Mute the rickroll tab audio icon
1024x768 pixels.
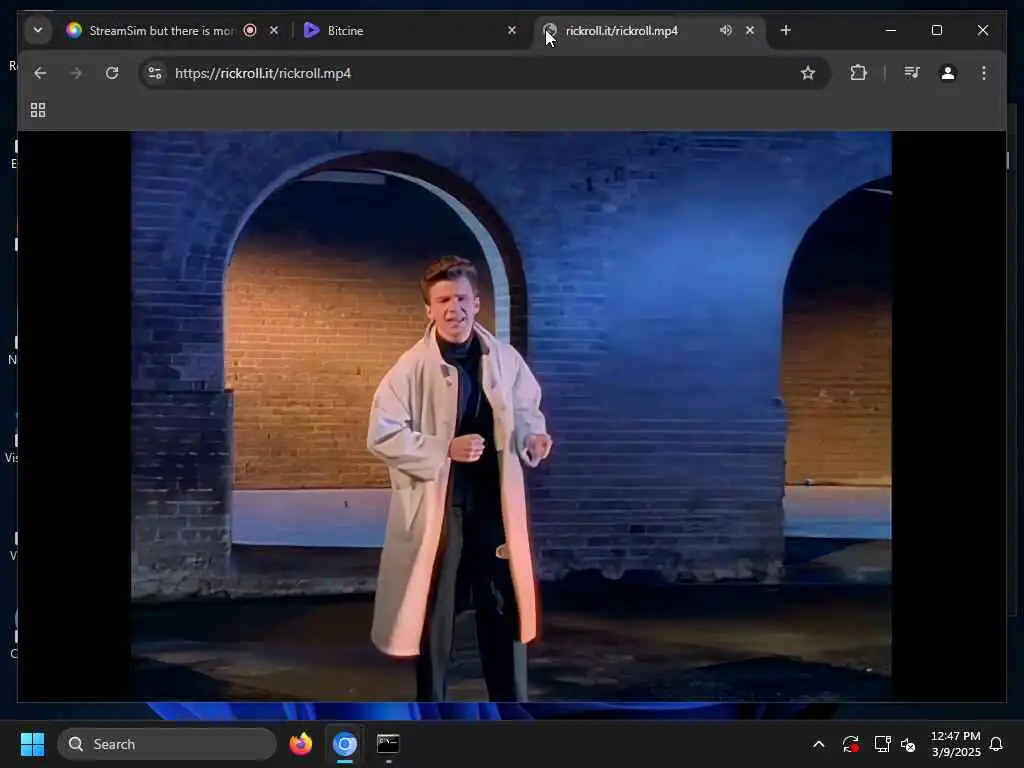click(x=726, y=30)
